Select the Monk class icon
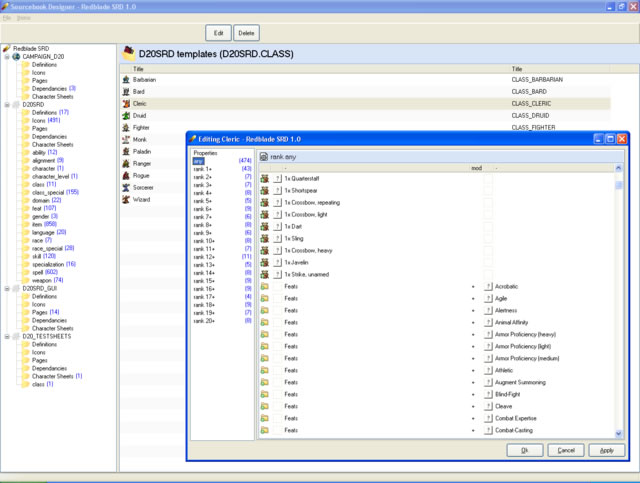The image size is (640, 483). pos(126,140)
